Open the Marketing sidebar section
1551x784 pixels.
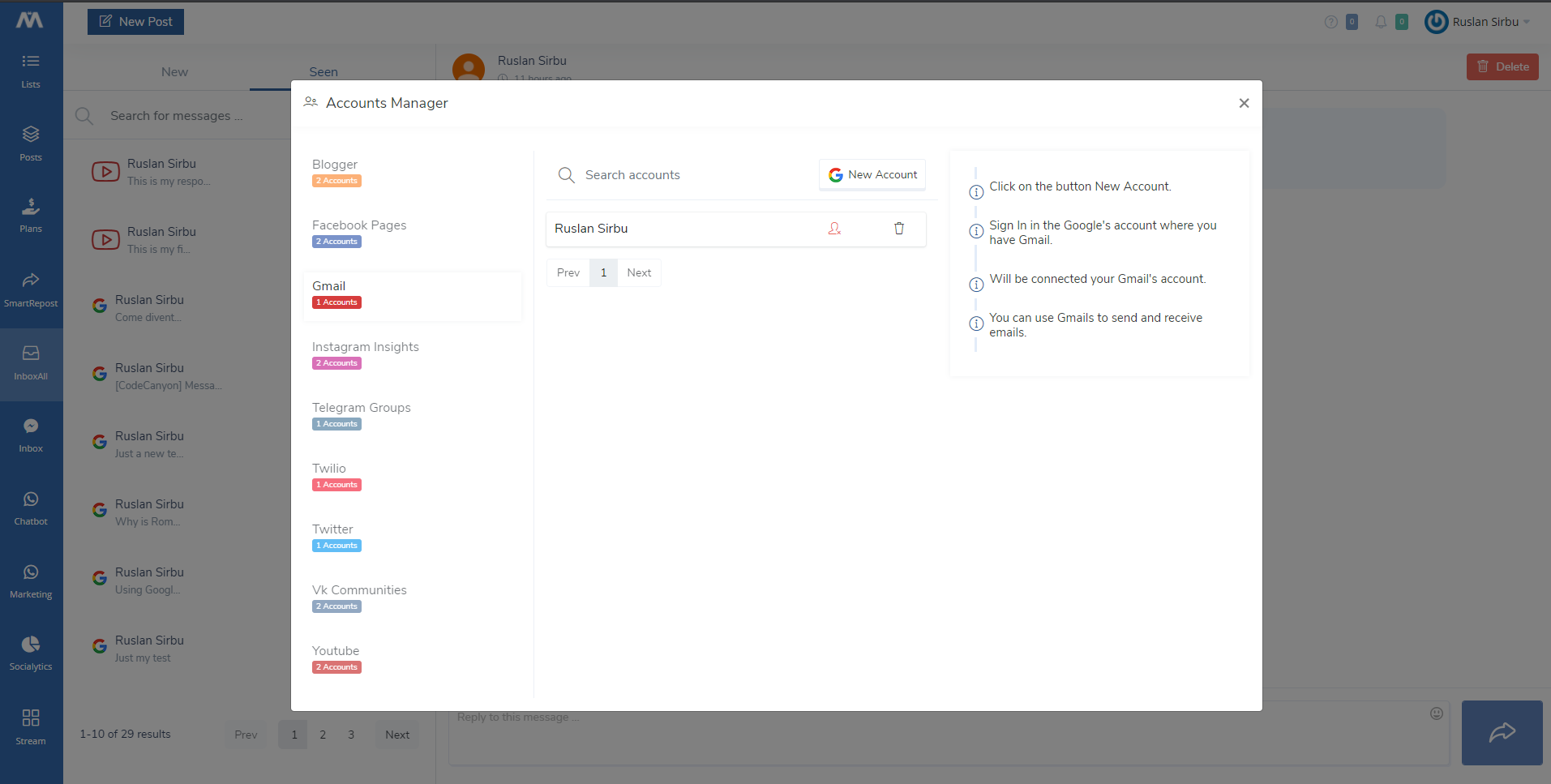[31, 581]
